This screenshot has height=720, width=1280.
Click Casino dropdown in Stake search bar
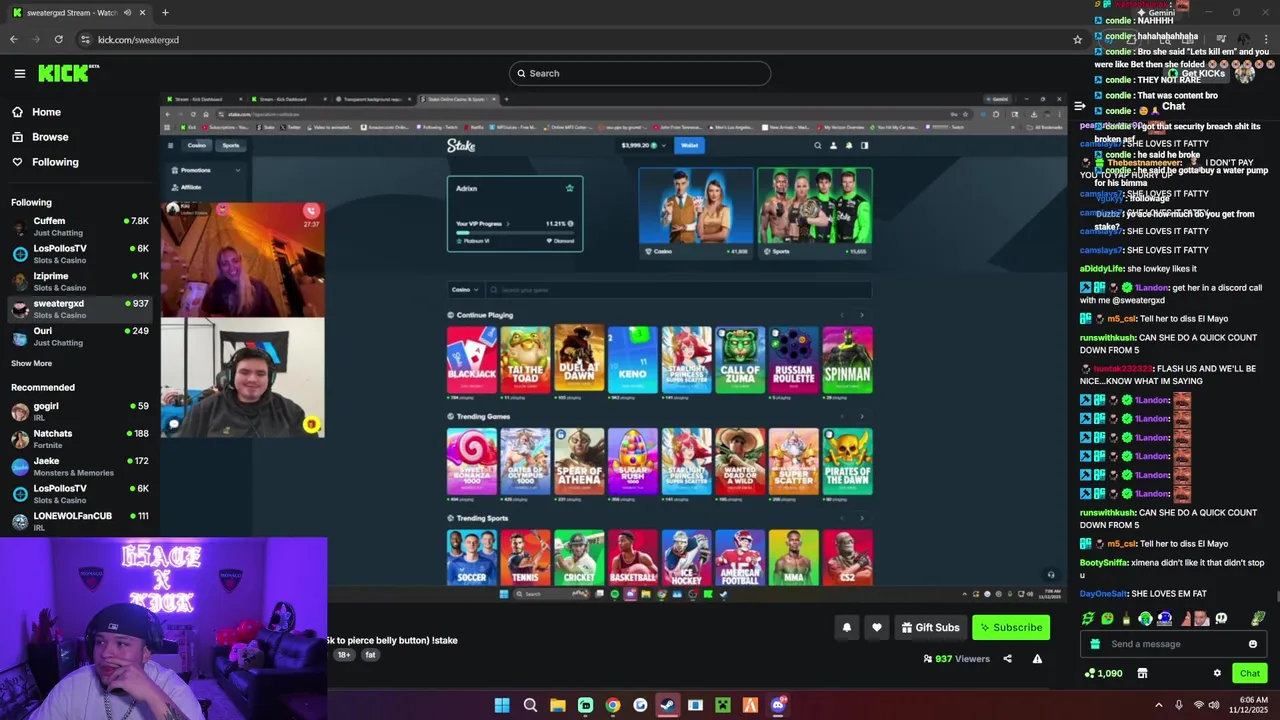(465, 290)
